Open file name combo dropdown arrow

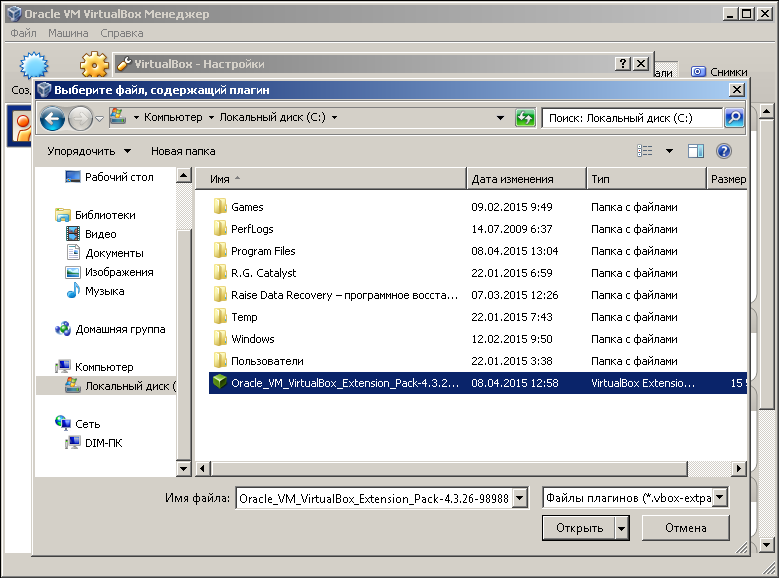519,497
